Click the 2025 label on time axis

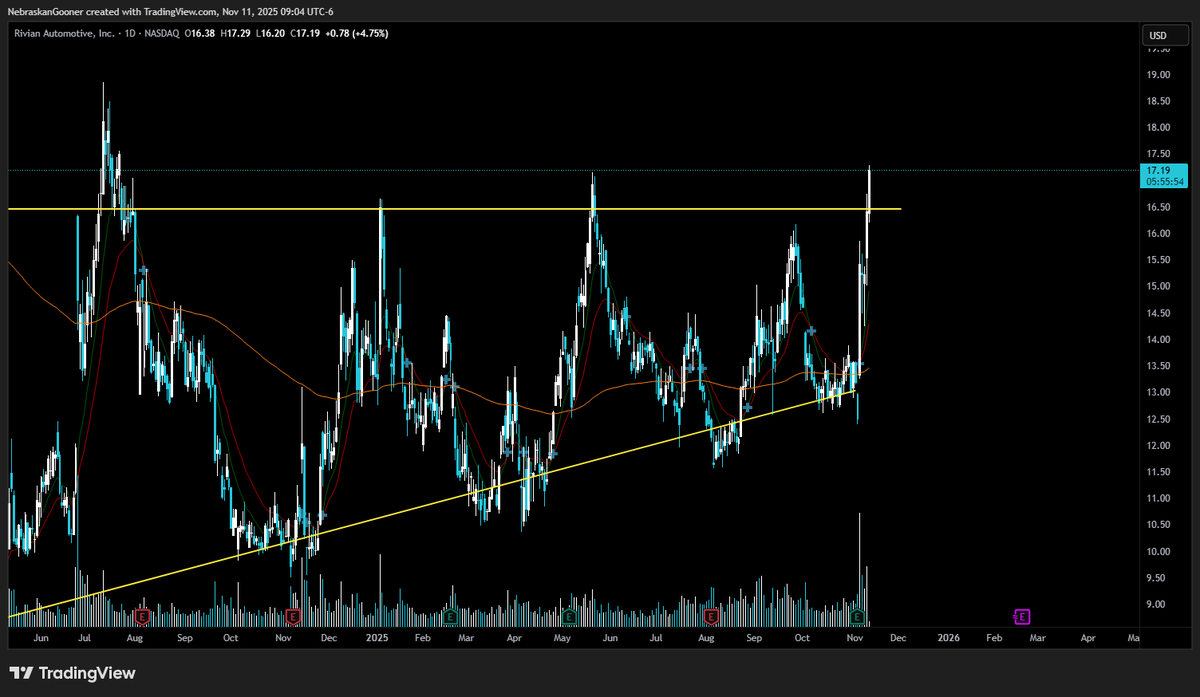376,636
